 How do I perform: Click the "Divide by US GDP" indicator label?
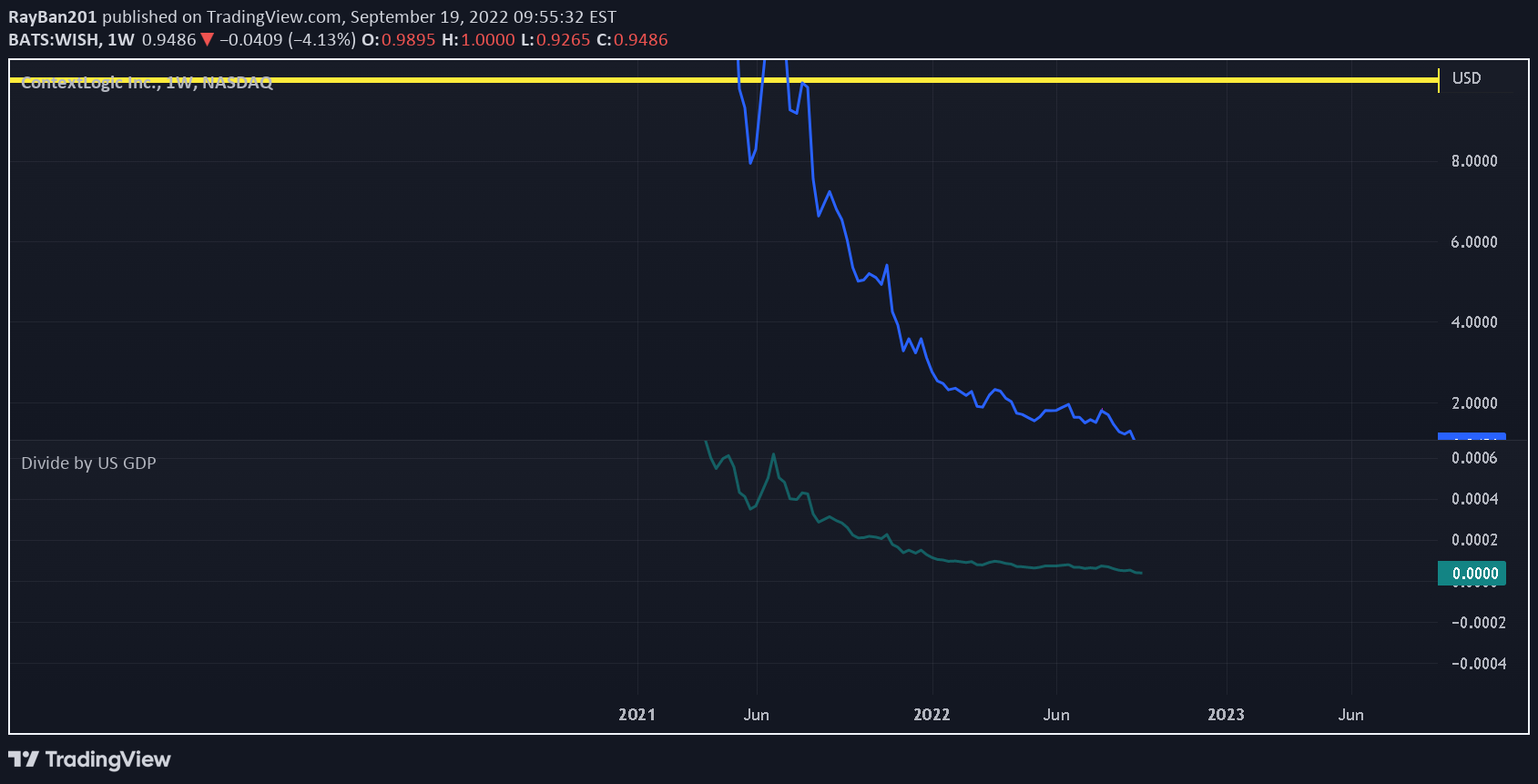pos(88,463)
